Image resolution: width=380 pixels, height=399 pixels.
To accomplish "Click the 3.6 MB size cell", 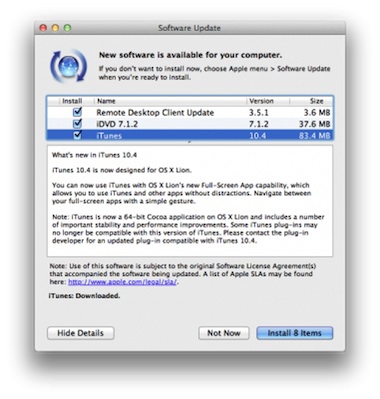I will click(x=317, y=112).
